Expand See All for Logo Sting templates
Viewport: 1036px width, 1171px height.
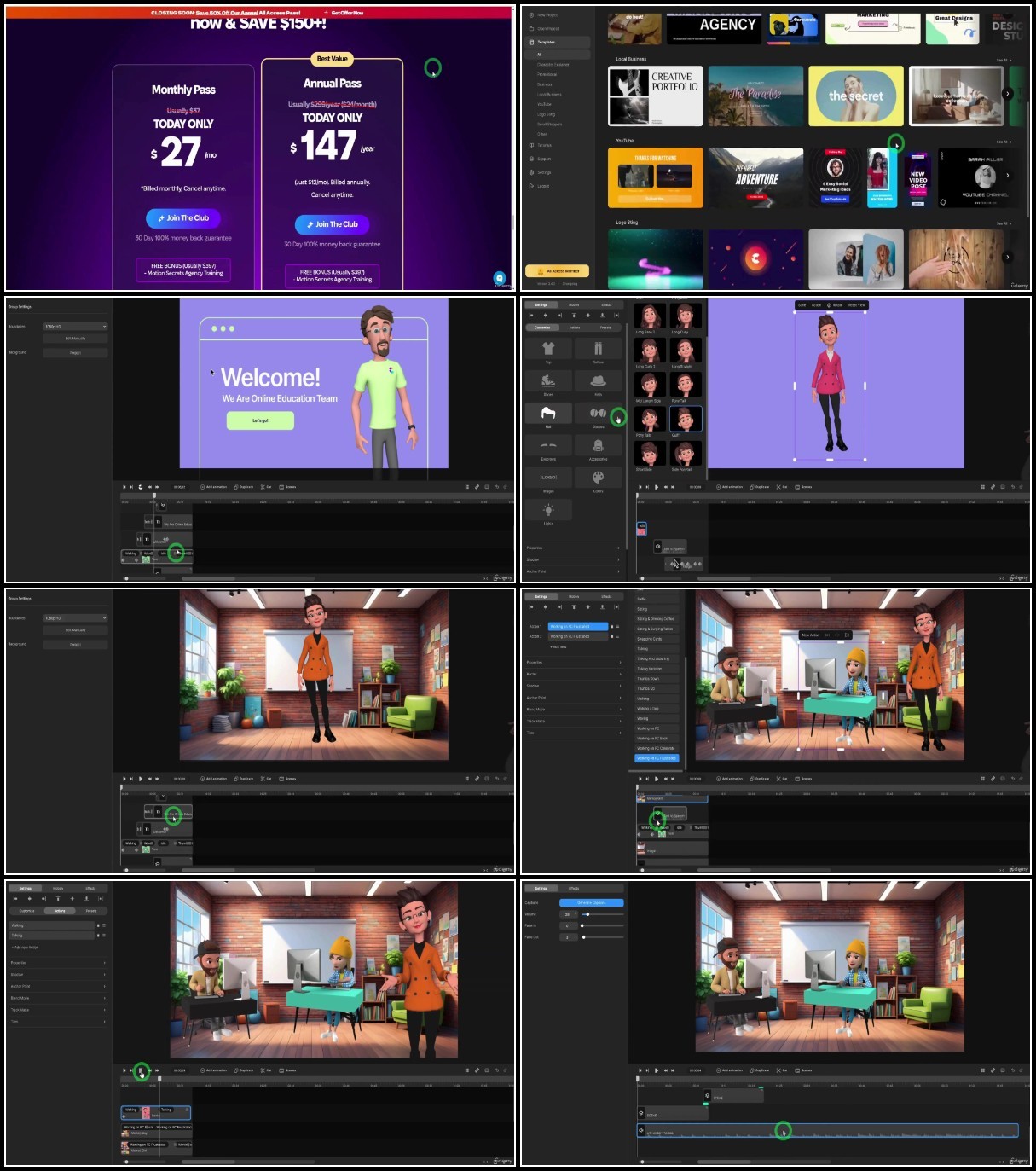1003,223
